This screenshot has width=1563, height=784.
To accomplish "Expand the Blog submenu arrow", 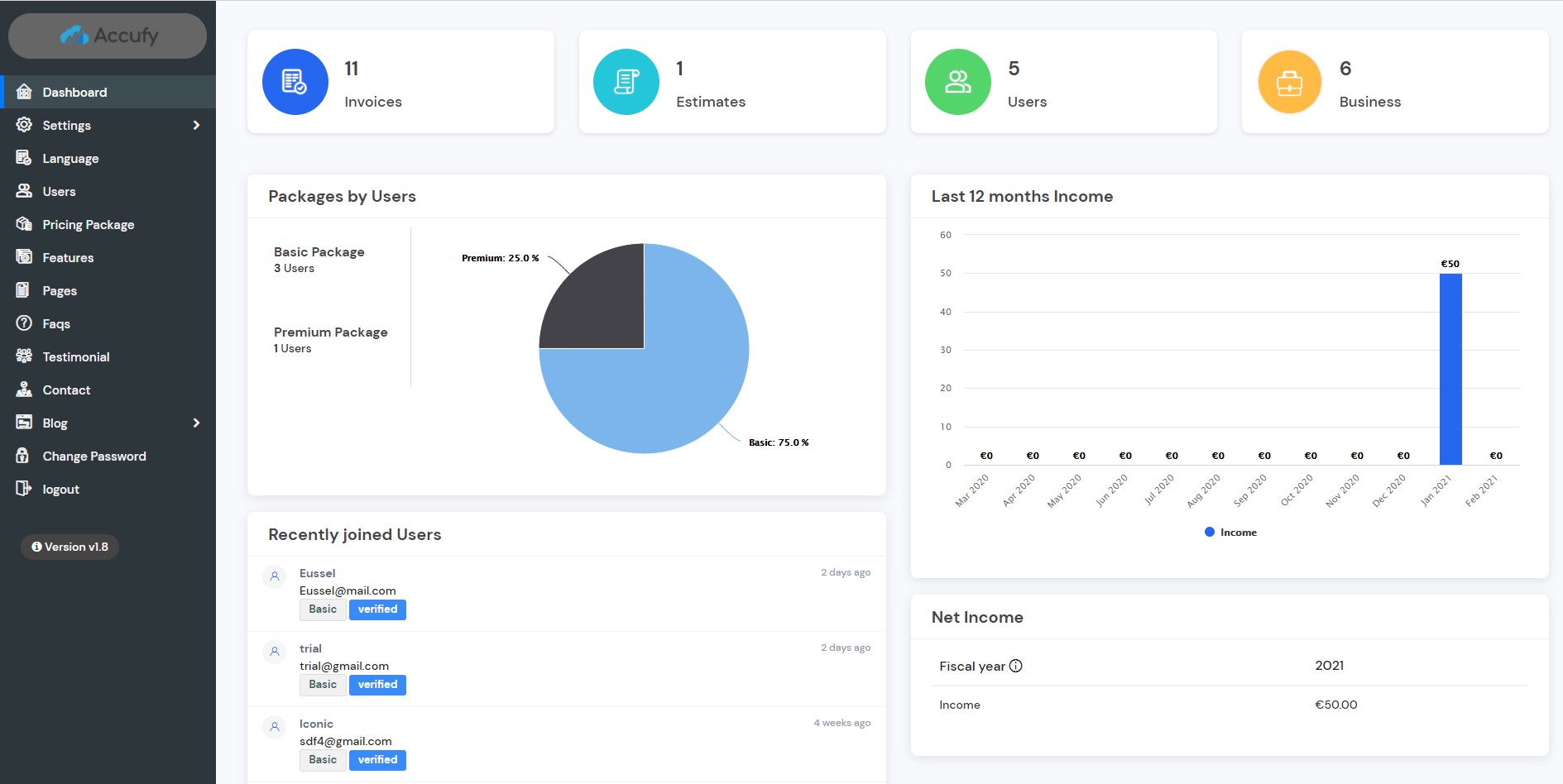I will point(196,423).
